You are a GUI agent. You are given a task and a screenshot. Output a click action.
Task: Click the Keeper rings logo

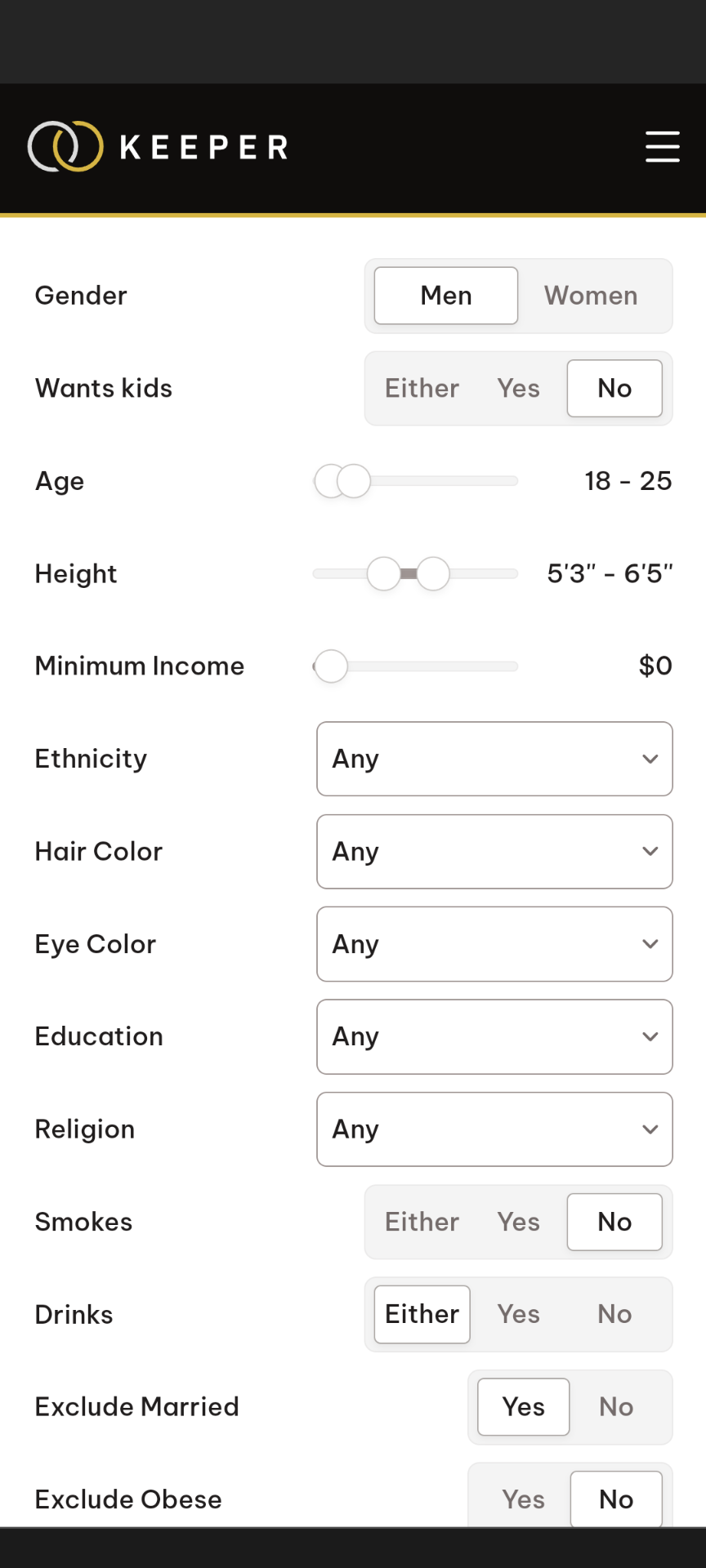[65, 147]
